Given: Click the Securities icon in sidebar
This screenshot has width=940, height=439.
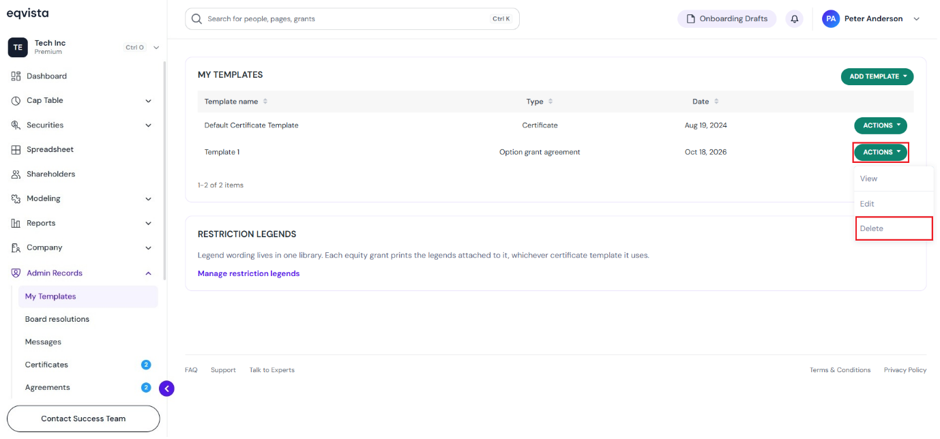Looking at the screenshot, I should pos(16,125).
